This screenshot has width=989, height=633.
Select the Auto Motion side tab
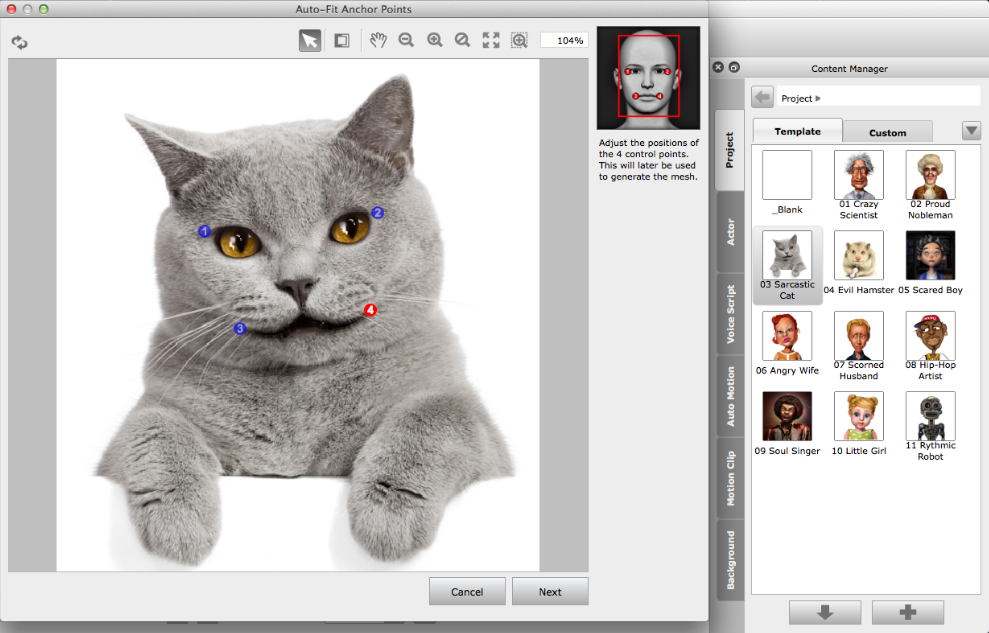pos(730,396)
